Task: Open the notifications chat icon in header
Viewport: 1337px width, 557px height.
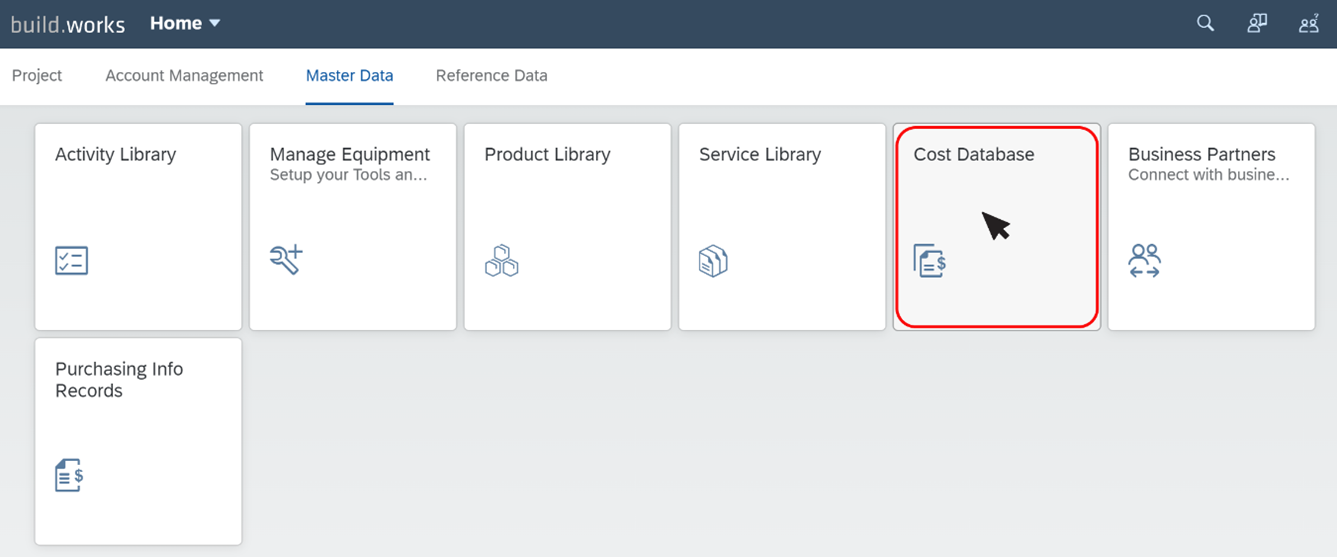Action: pyautogui.click(x=1257, y=24)
